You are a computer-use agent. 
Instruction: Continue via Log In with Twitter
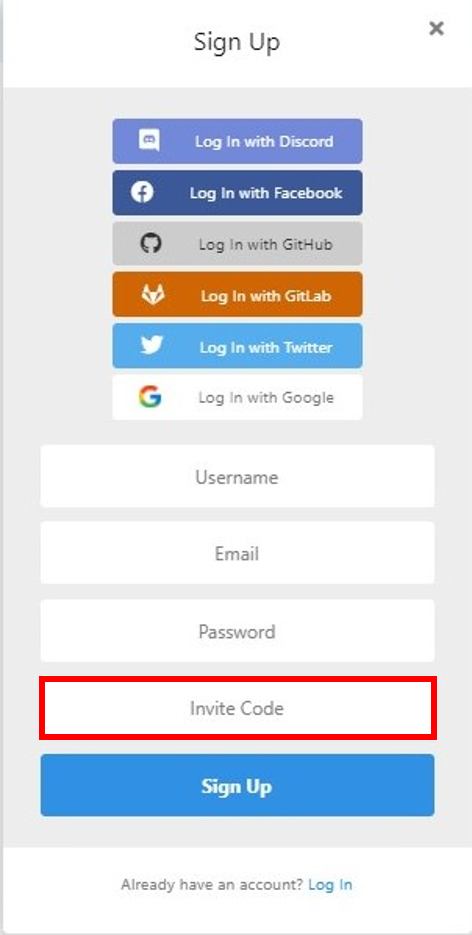coord(237,346)
